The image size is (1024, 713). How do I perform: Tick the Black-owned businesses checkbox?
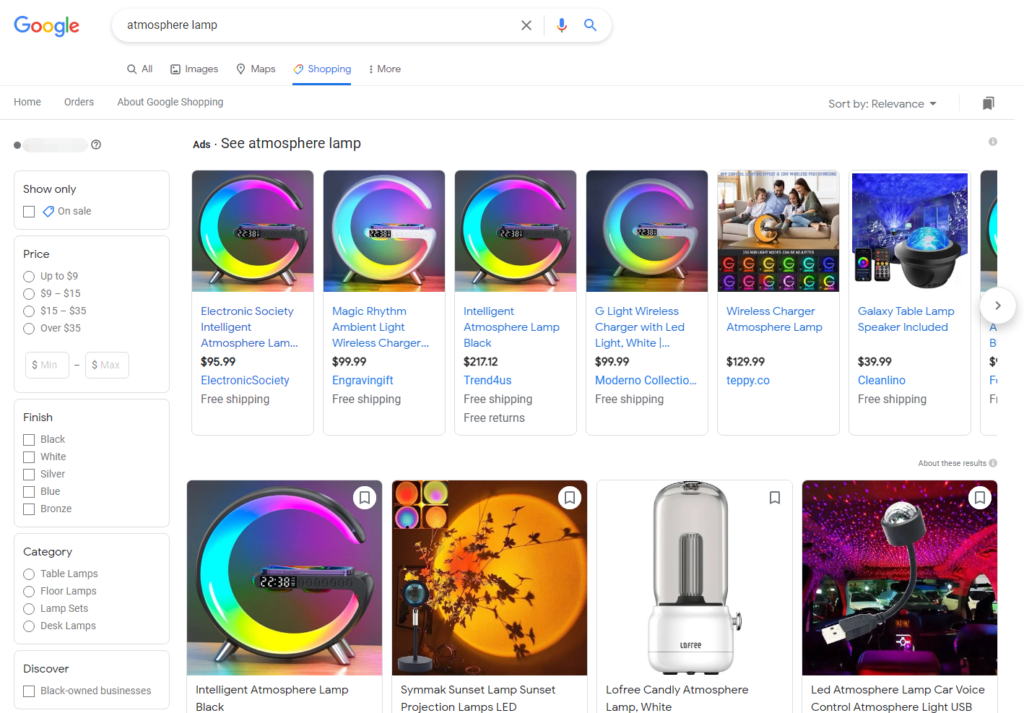[29, 691]
